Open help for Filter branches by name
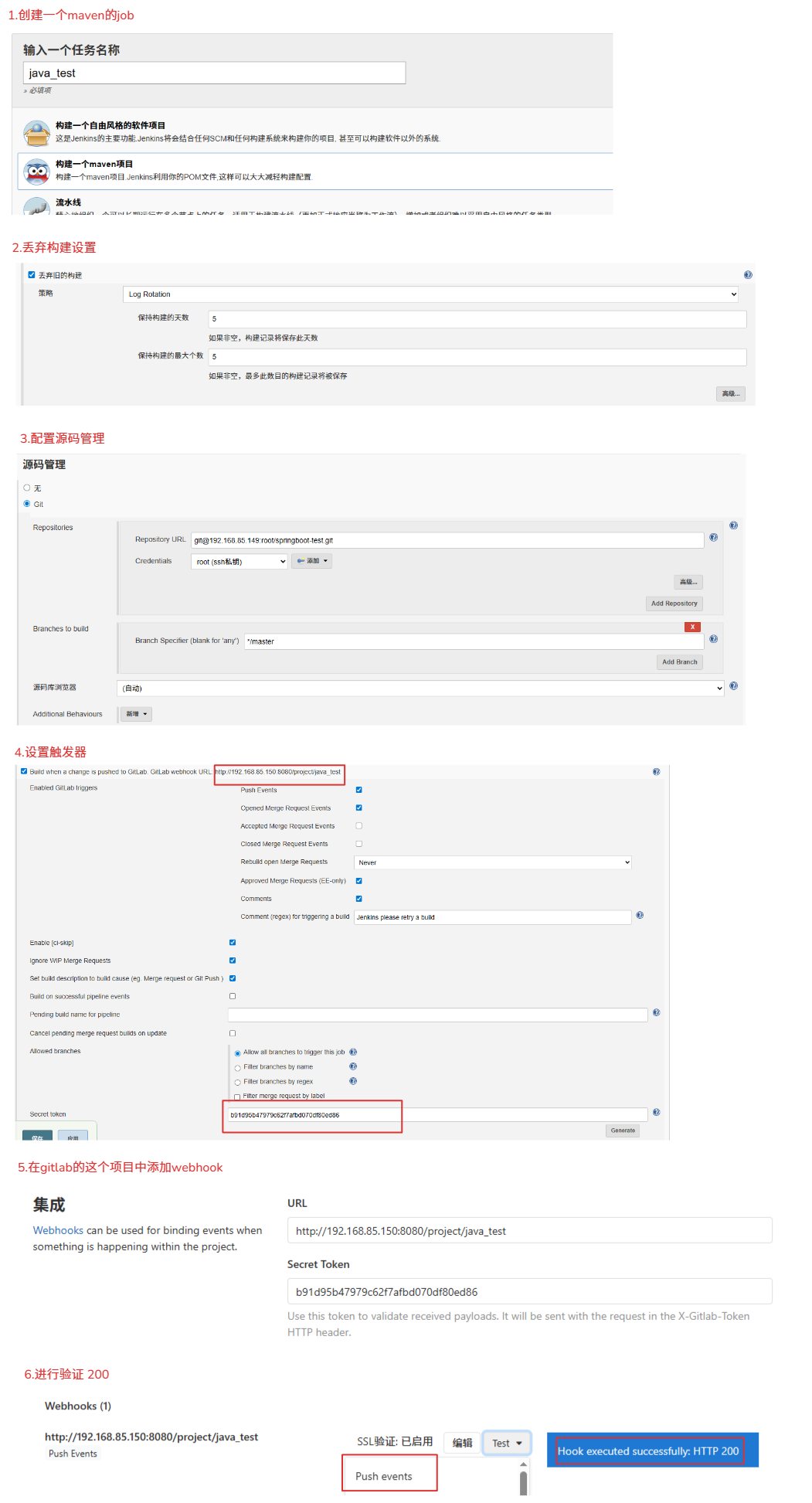Screen dimensions: 812x1503 pyautogui.click(x=353, y=1066)
